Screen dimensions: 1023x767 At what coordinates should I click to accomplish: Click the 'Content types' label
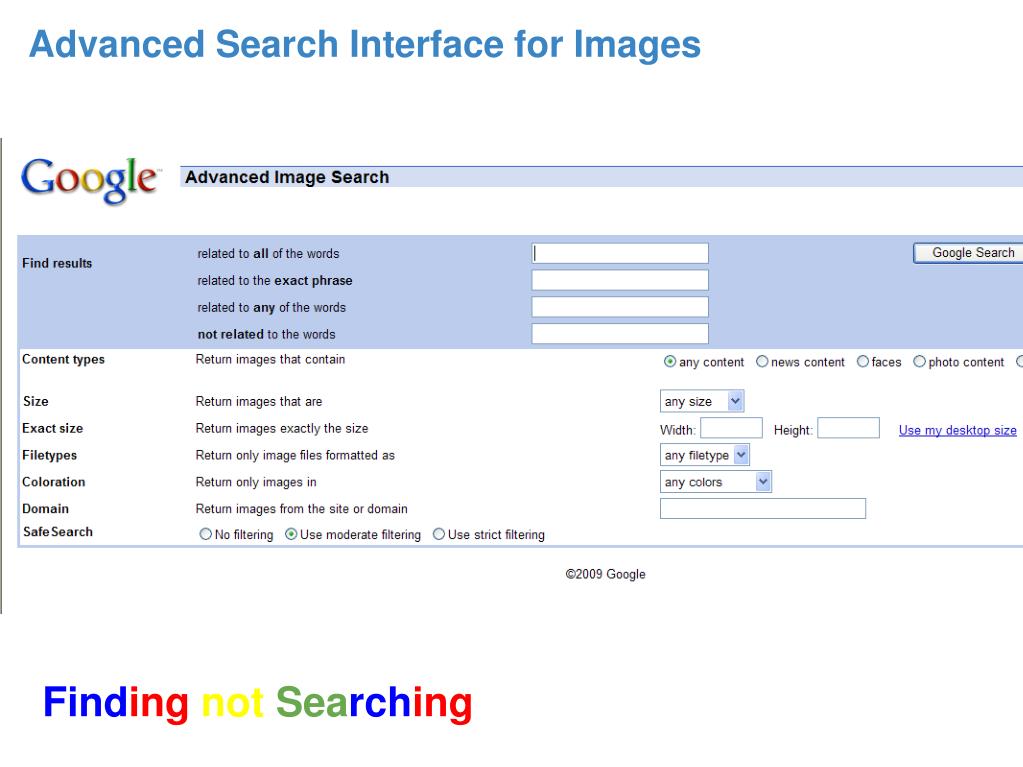click(x=63, y=360)
